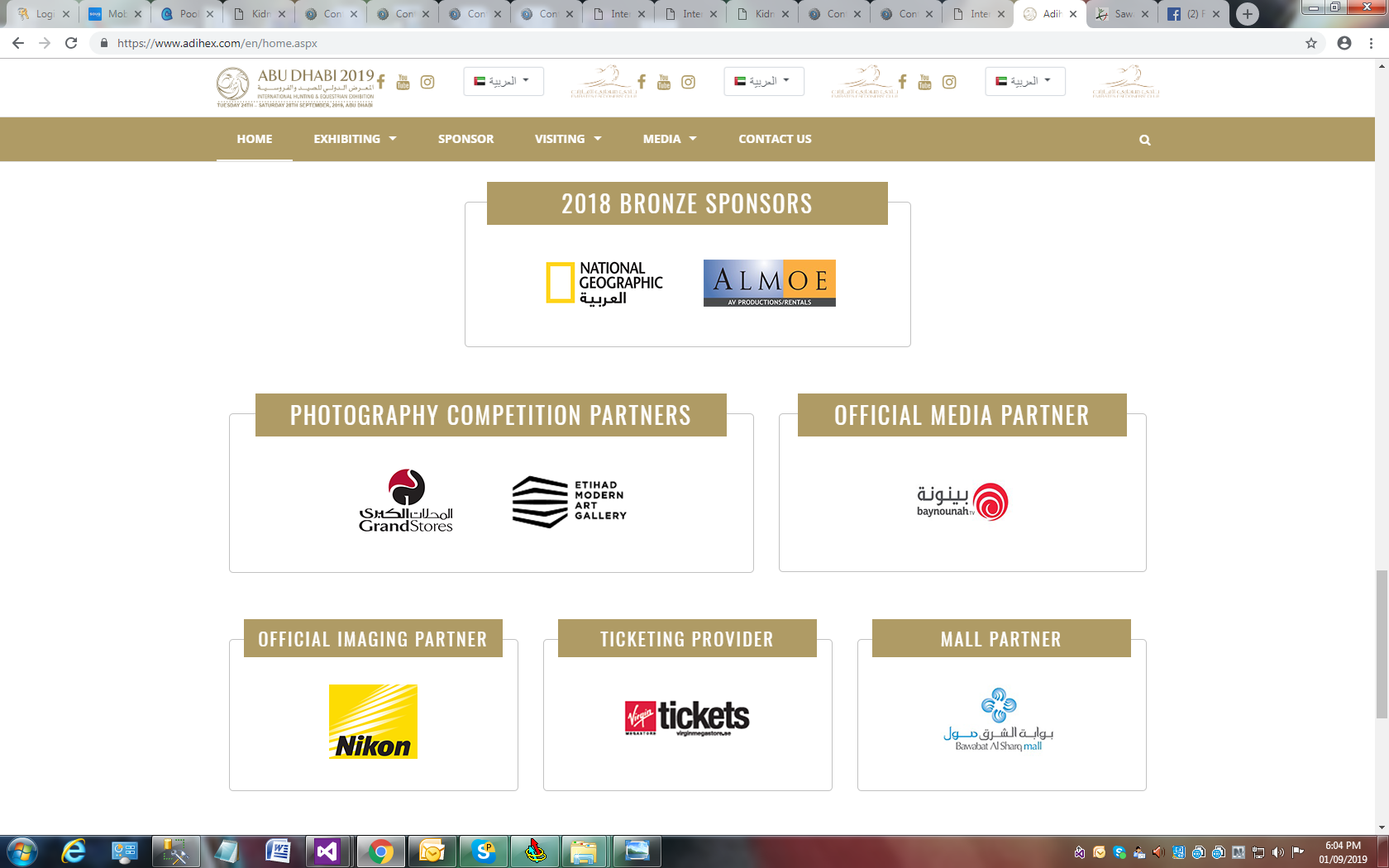The width and height of the screenshot is (1389, 868).
Task: Reload the page with the refresh icon
Action: pyautogui.click(x=71, y=43)
